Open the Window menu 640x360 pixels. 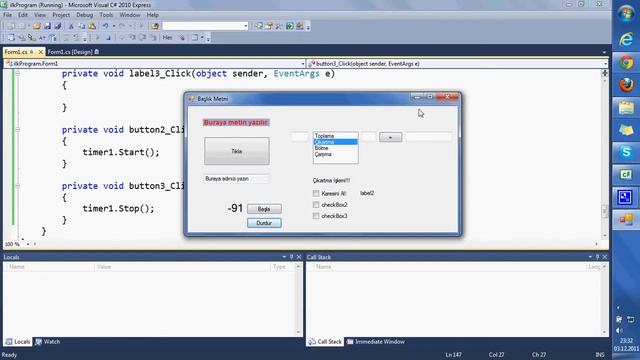pyautogui.click(x=130, y=15)
